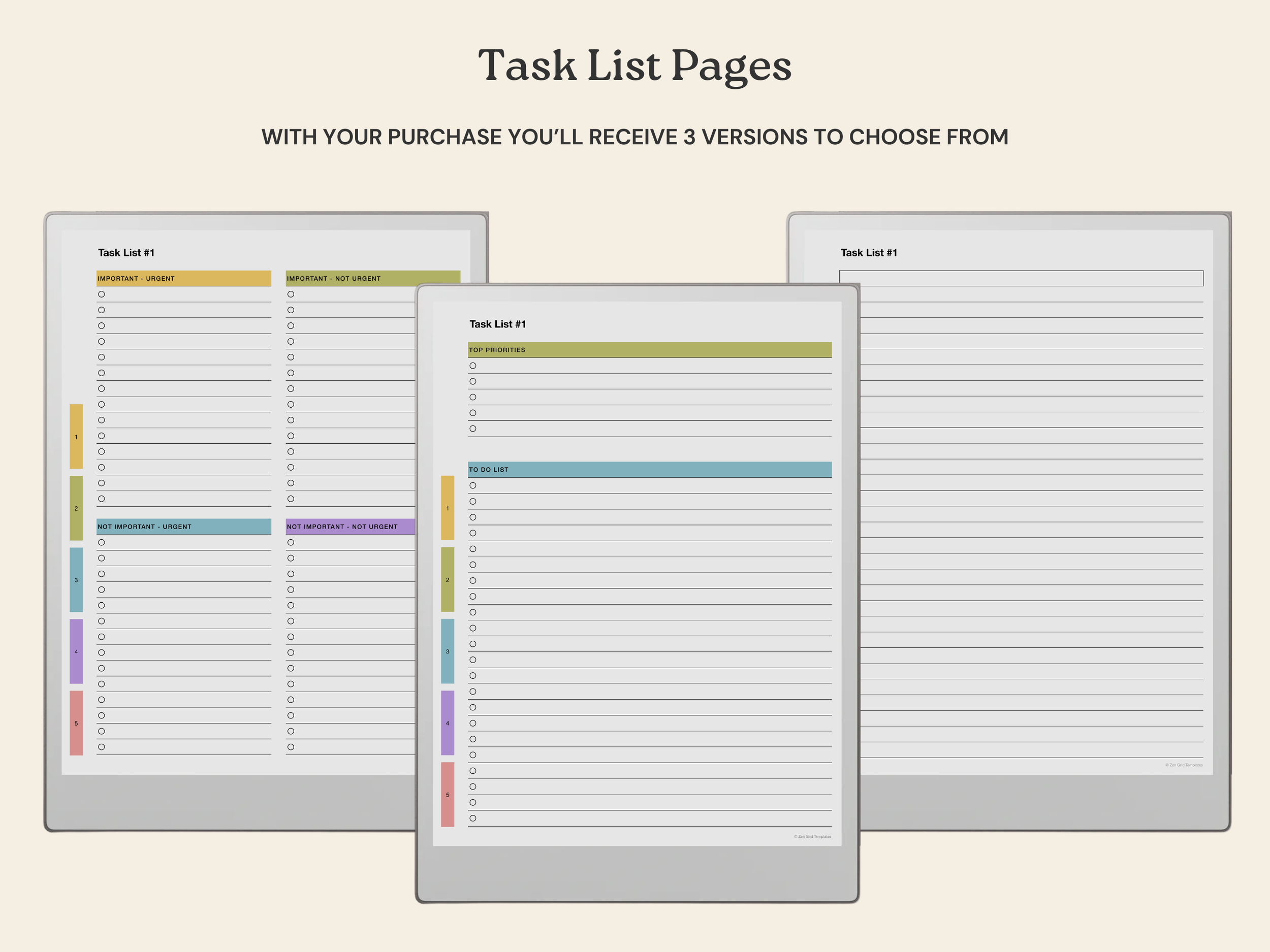Click yellow side tab 1 on center tablet

coord(447,508)
